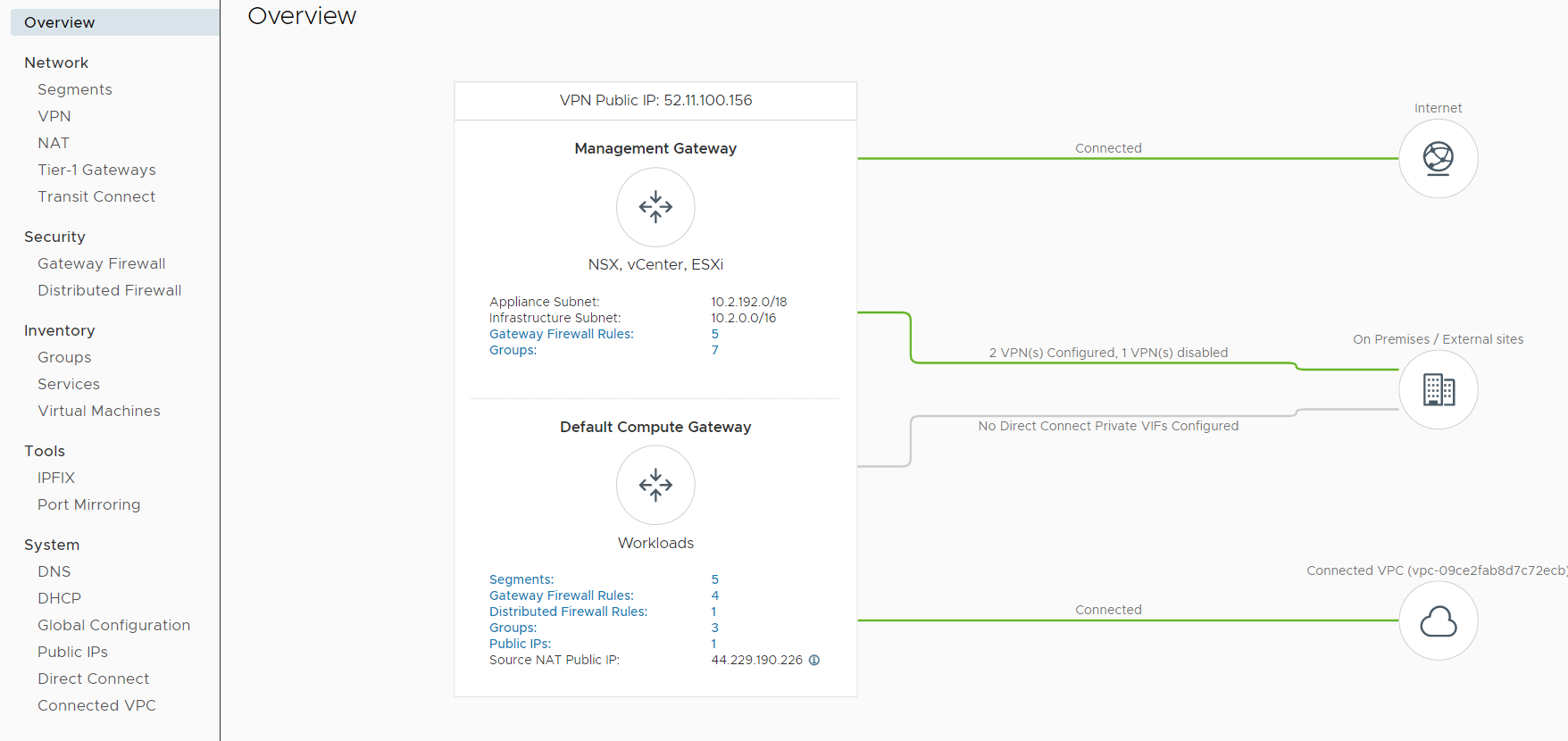Select VPN in the Network menu
Screen dimensions: 1568x741
pos(54,116)
